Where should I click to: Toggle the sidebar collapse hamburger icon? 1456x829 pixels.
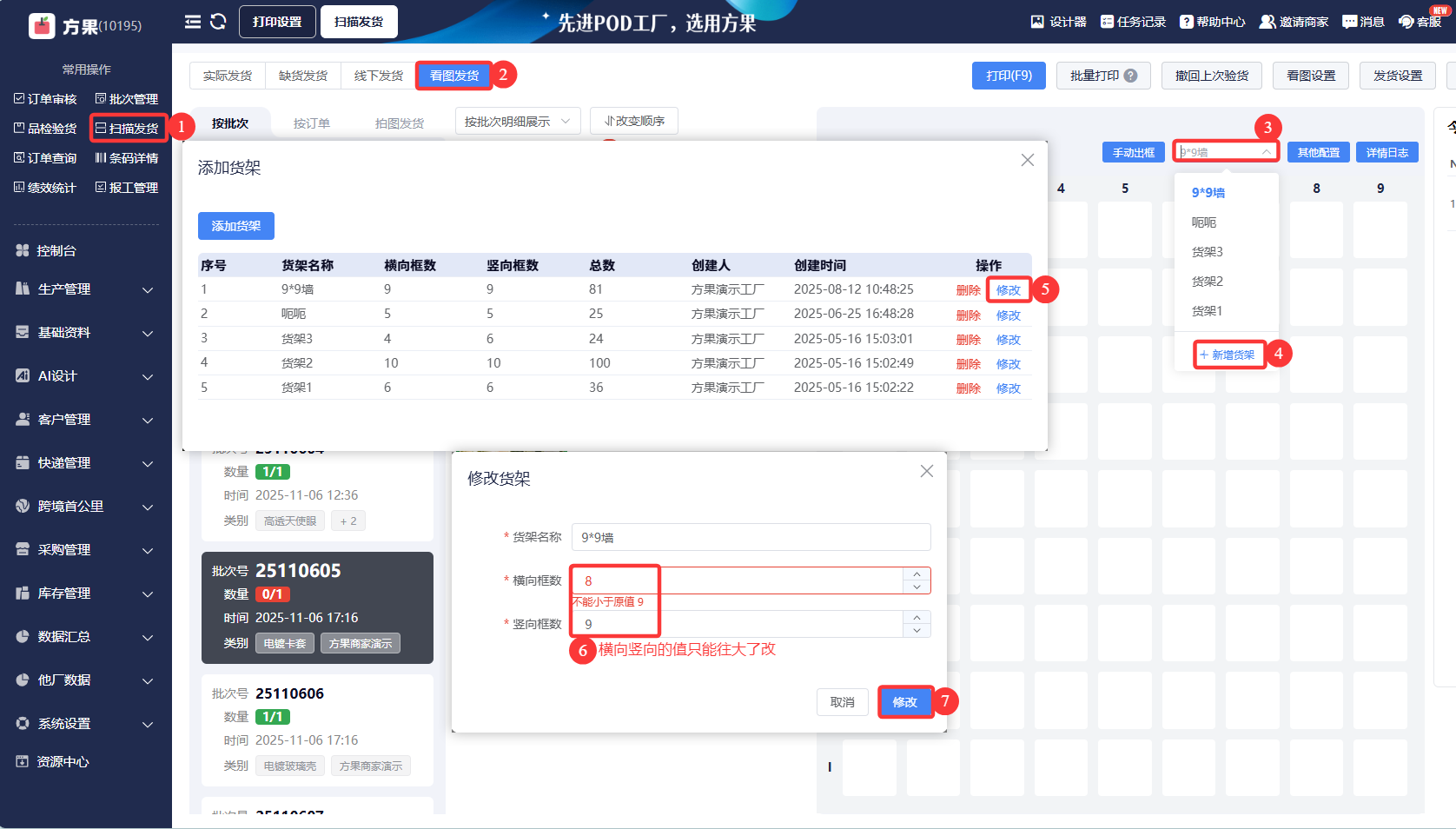[x=193, y=22]
